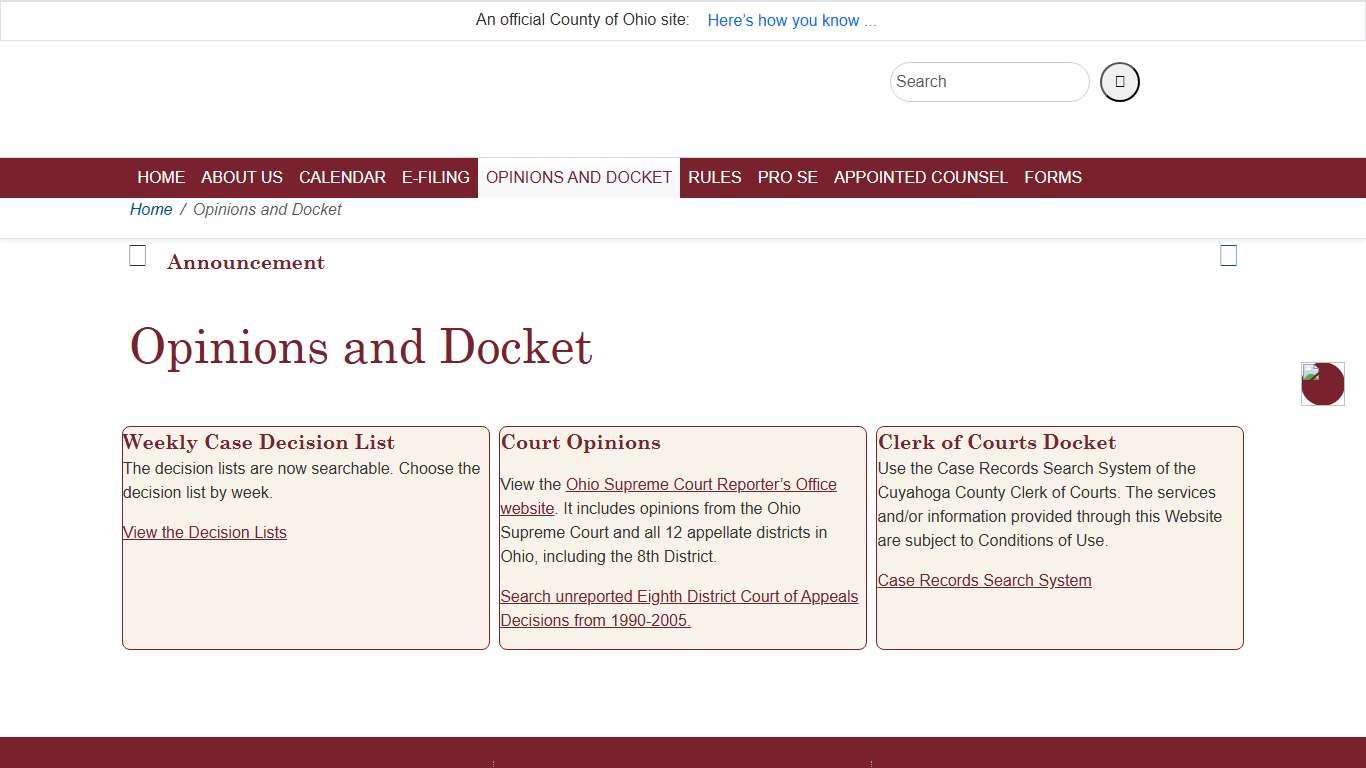The image size is (1366, 768).
Task: Click the icon beside the Announcement heading
Action: [x=137, y=255]
